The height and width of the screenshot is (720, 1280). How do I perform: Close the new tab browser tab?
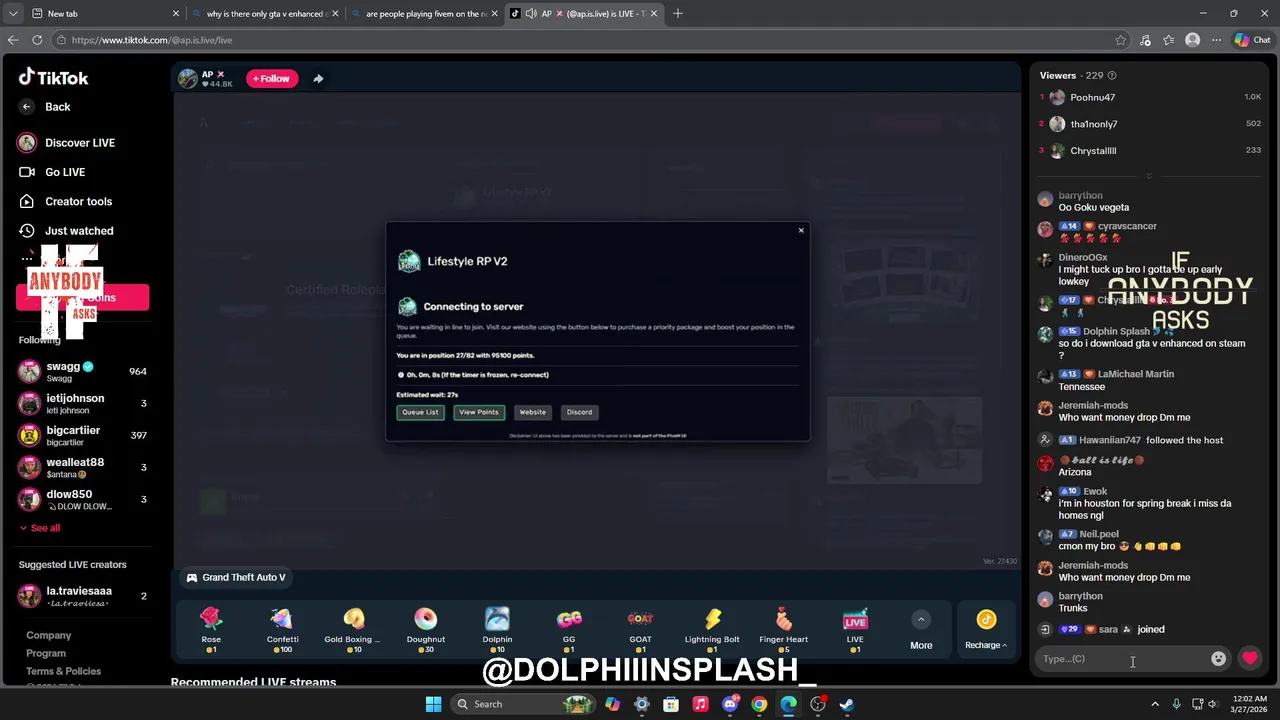click(x=176, y=14)
